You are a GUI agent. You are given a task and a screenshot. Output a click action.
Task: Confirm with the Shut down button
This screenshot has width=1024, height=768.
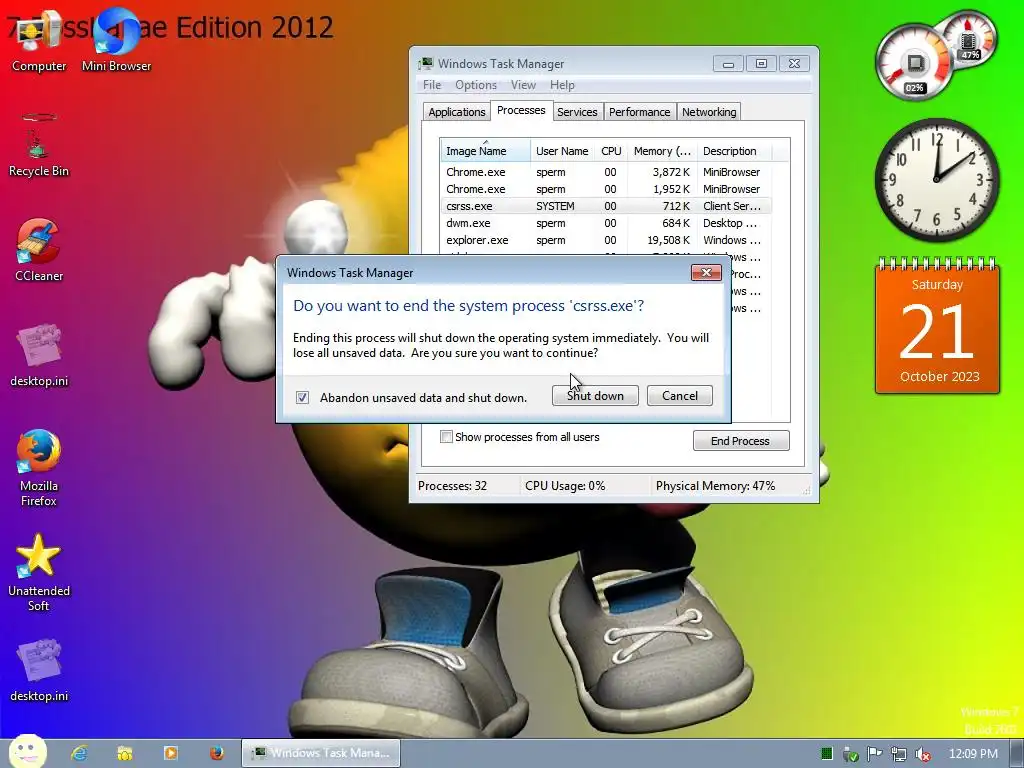click(595, 396)
